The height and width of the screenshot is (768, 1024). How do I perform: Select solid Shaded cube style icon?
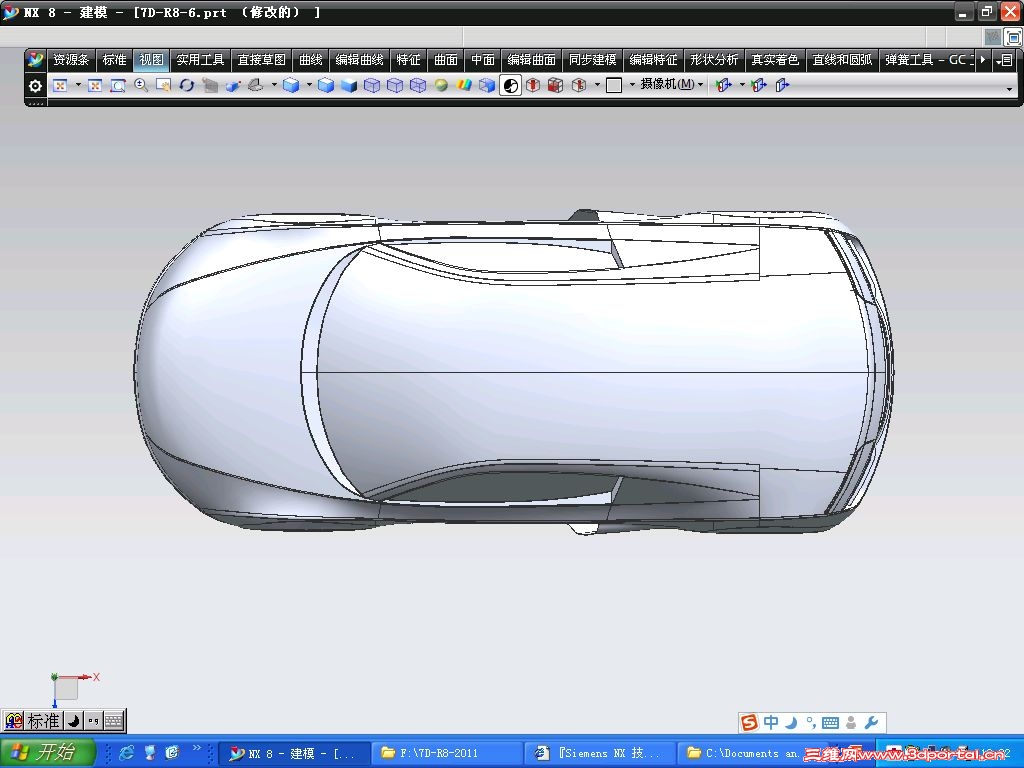coord(349,86)
